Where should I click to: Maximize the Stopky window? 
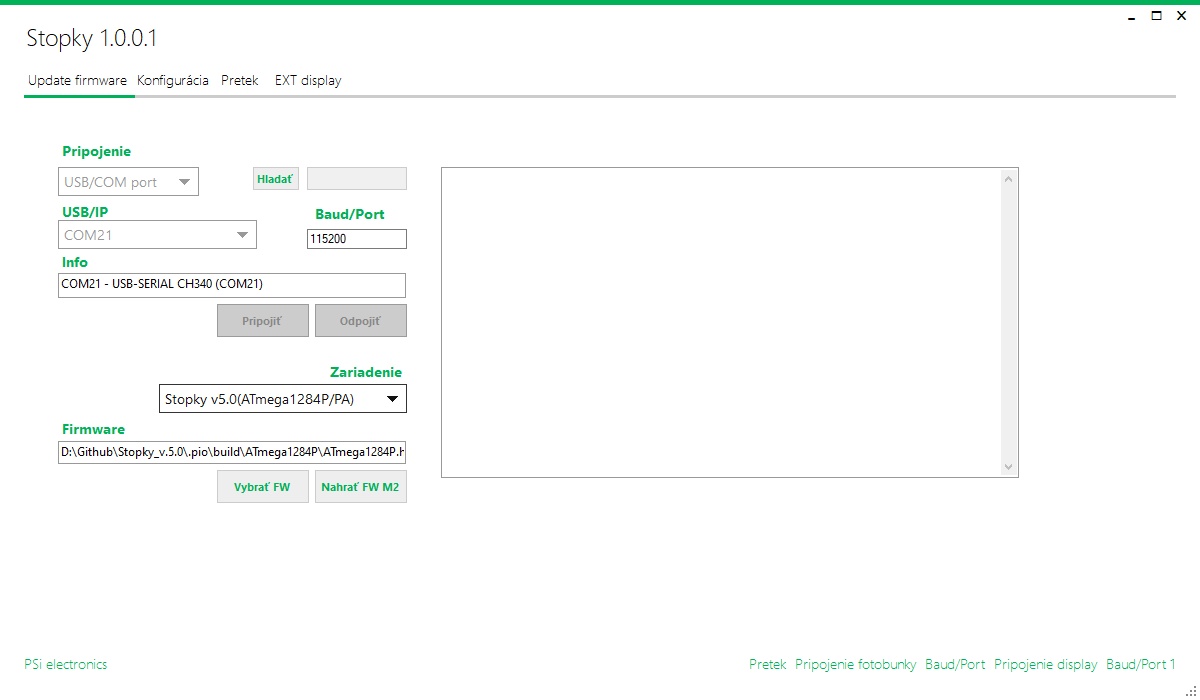[1156, 16]
